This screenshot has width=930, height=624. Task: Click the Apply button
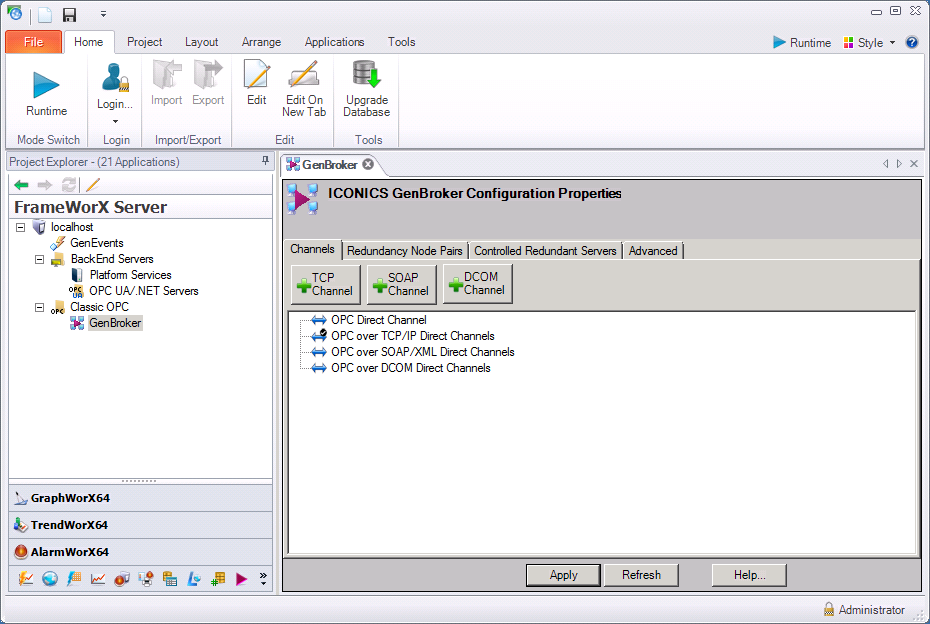click(563, 575)
